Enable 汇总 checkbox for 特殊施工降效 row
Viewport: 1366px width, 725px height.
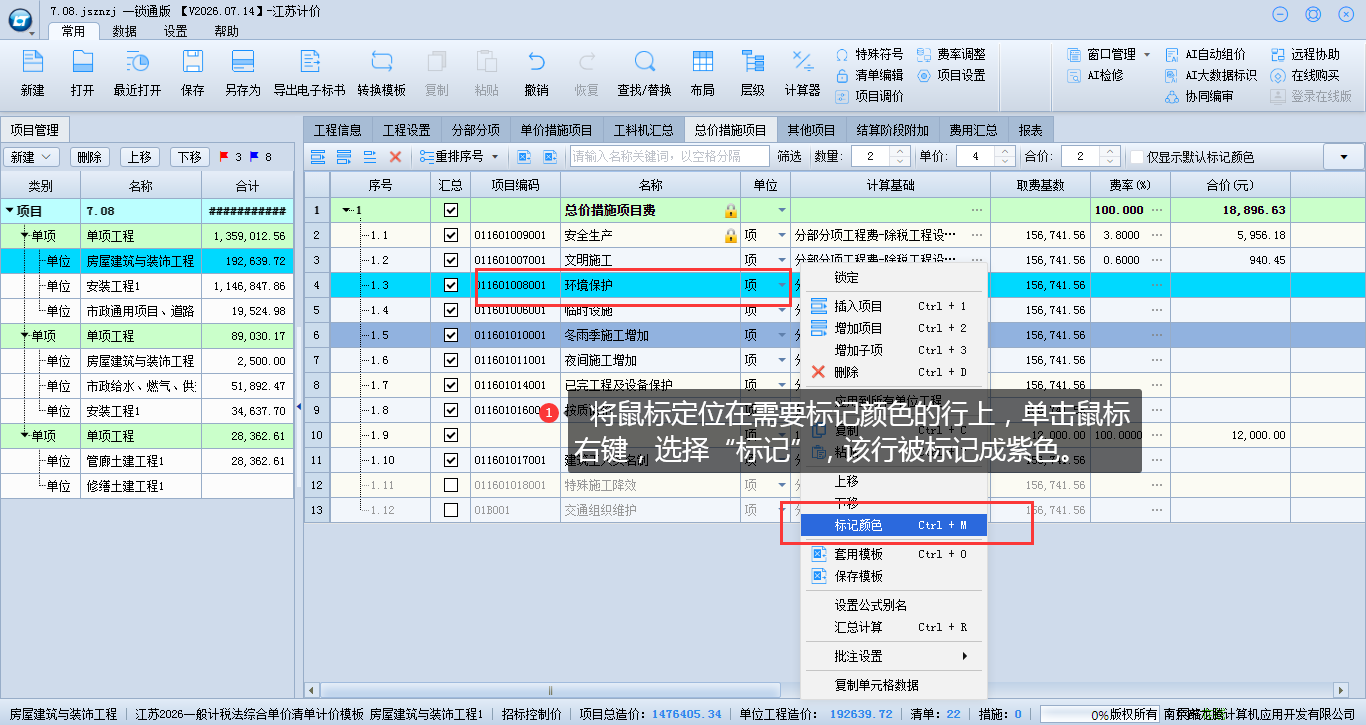click(451, 485)
